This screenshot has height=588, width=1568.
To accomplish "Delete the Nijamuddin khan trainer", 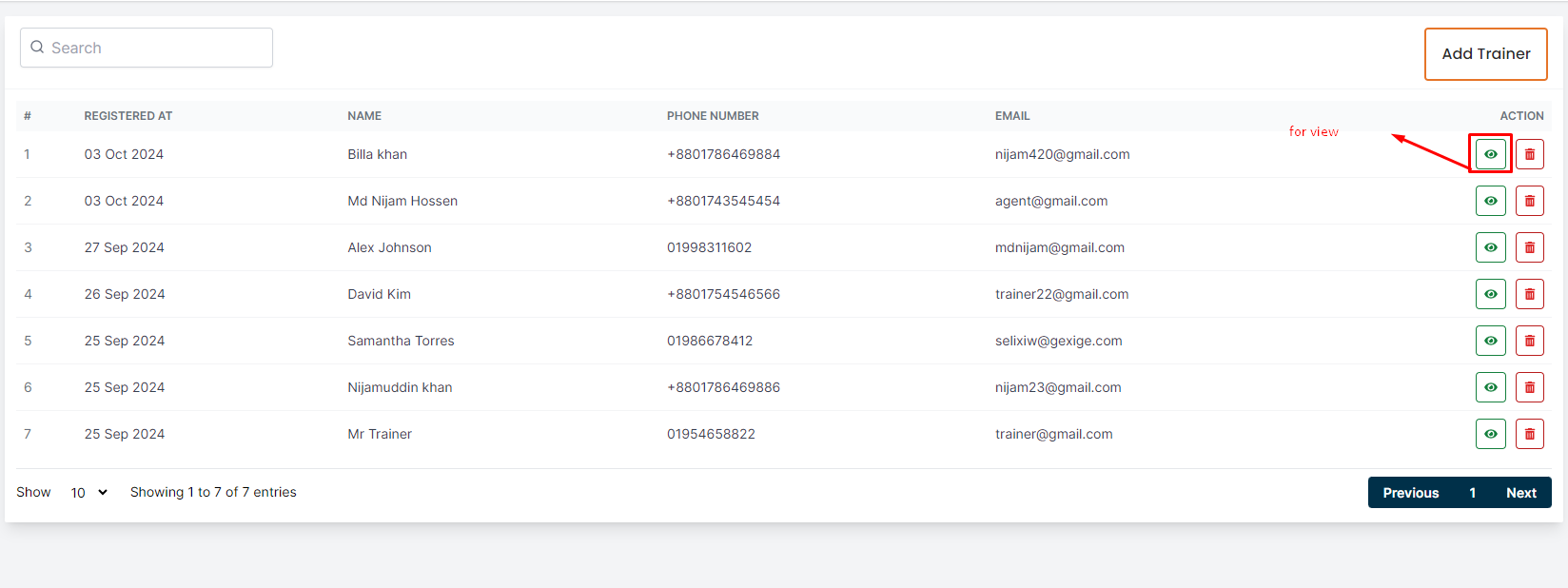I will tap(1529, 387).
